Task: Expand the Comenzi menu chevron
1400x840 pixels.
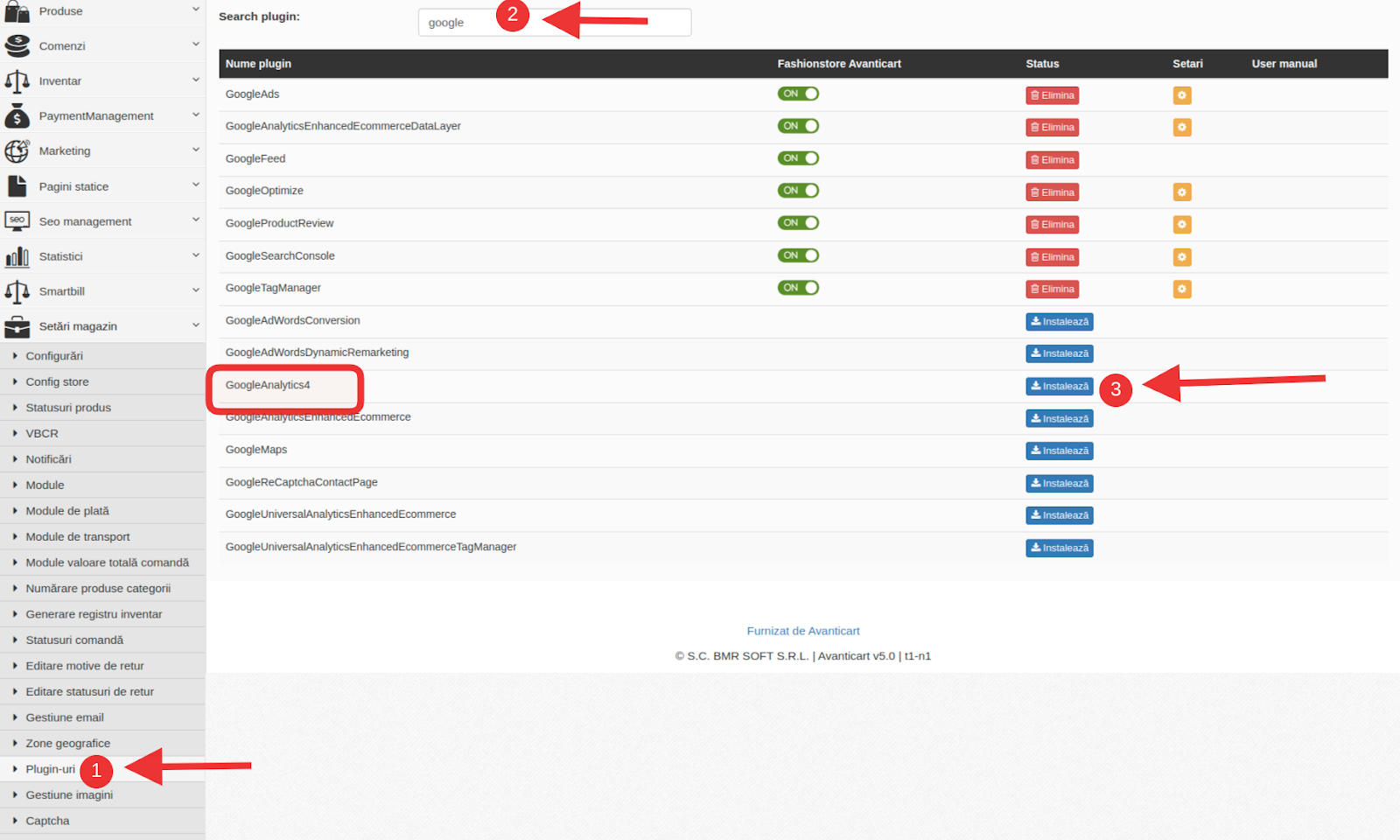Action: 196,44
